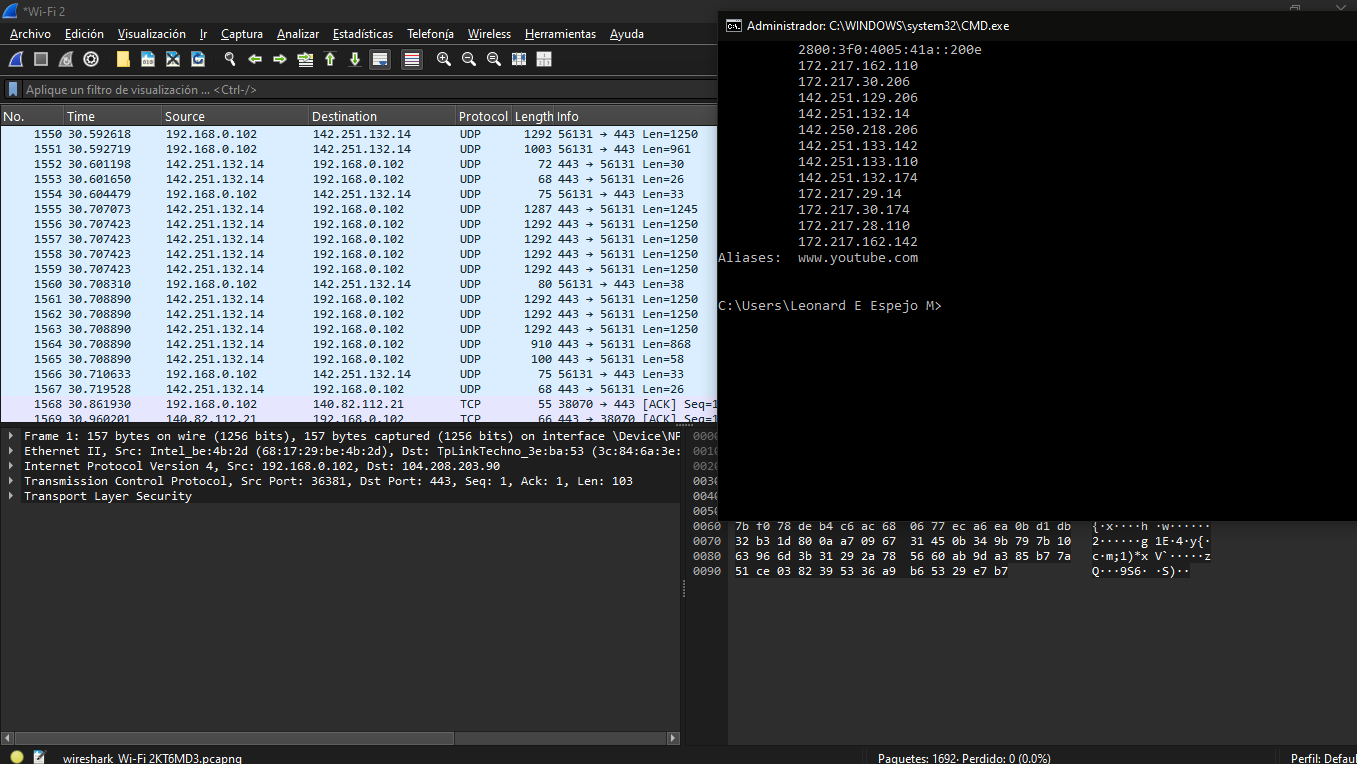Click capture file name in status bar

point(152,758)
